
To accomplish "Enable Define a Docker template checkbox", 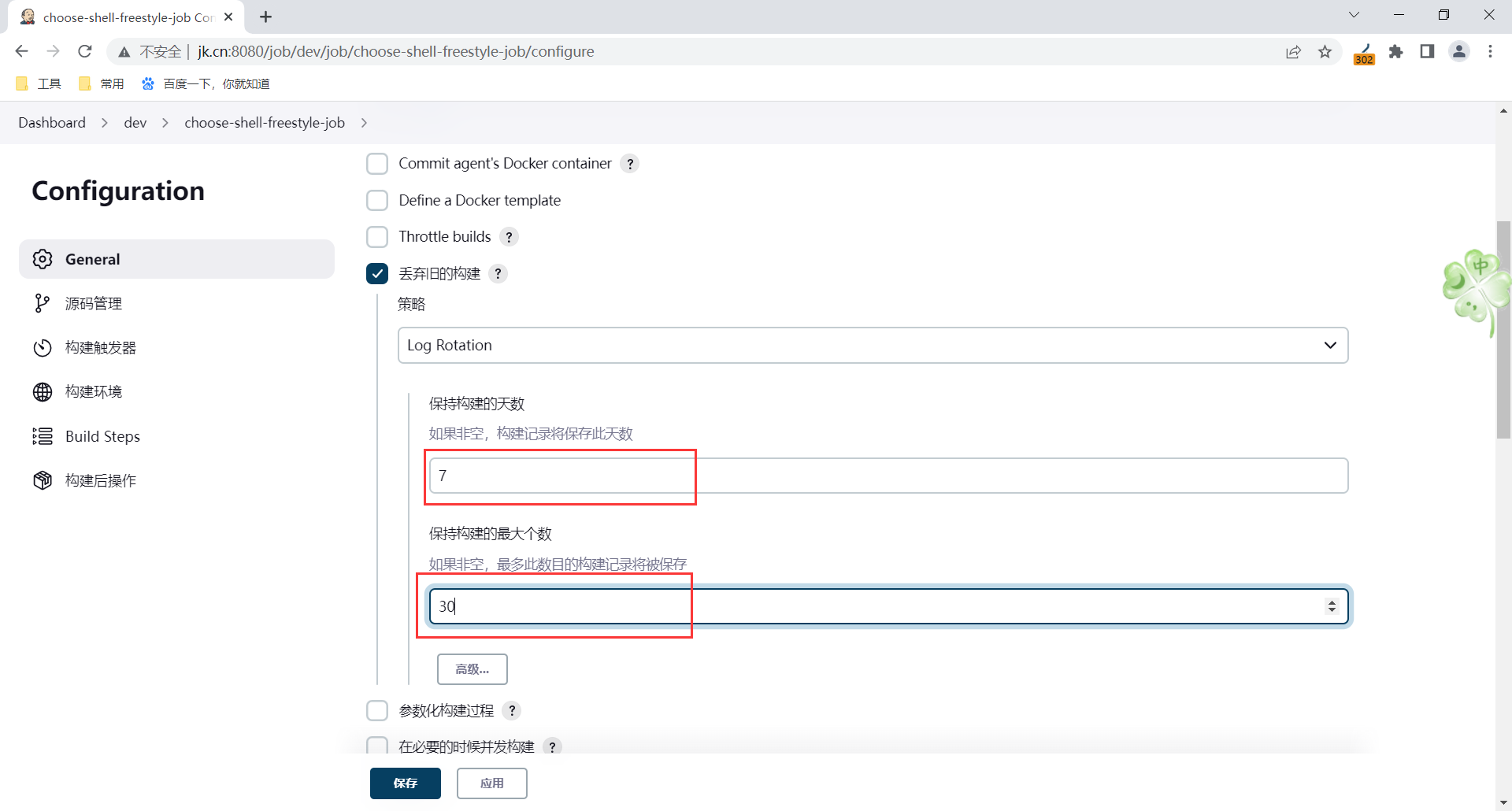I will coord(377,200).
